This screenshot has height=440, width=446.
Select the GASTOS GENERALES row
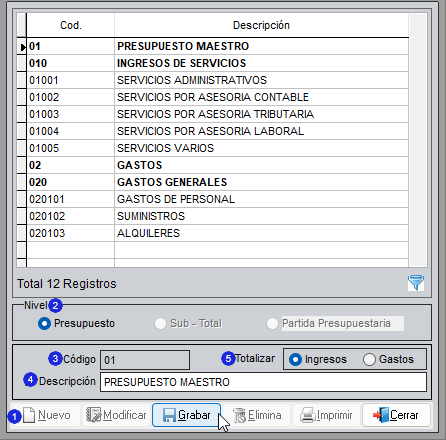click(x=217, y=182)
